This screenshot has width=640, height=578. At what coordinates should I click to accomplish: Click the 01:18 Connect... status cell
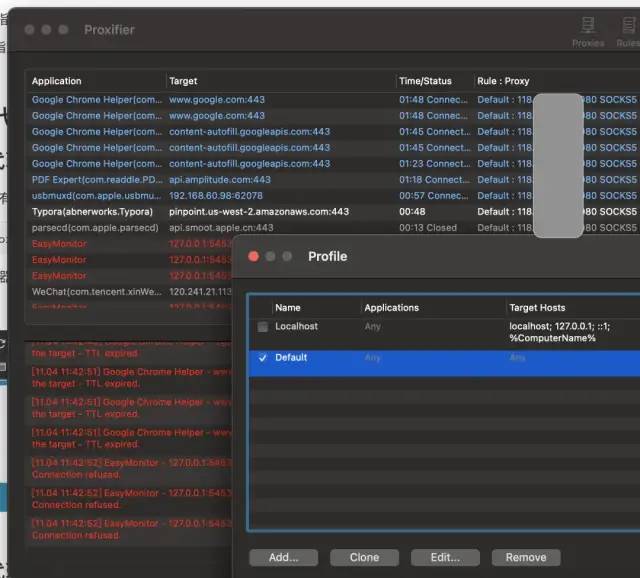(435, 180)
